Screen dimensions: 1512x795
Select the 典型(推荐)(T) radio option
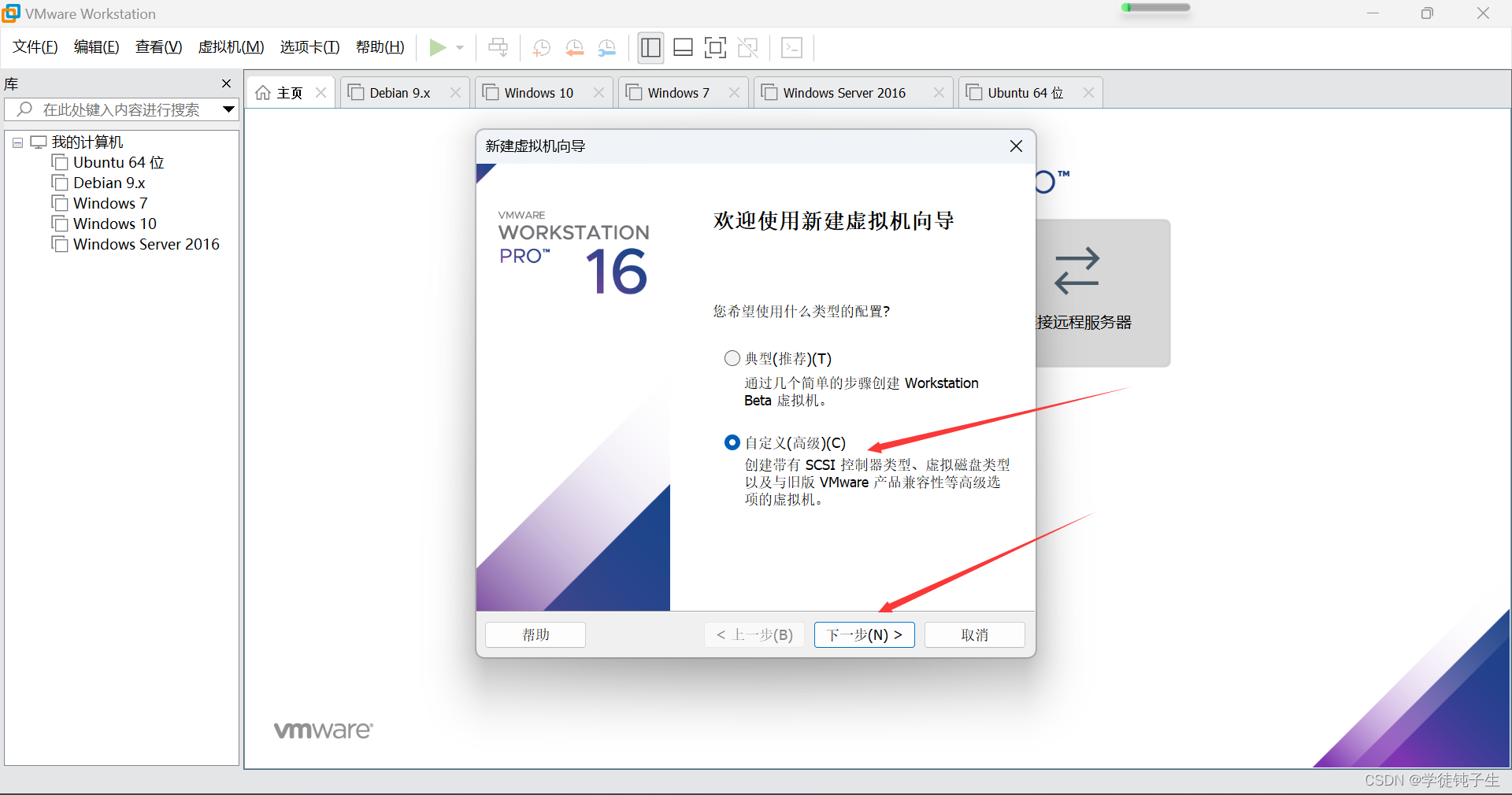pyautogui.click(x=732, y=359)
